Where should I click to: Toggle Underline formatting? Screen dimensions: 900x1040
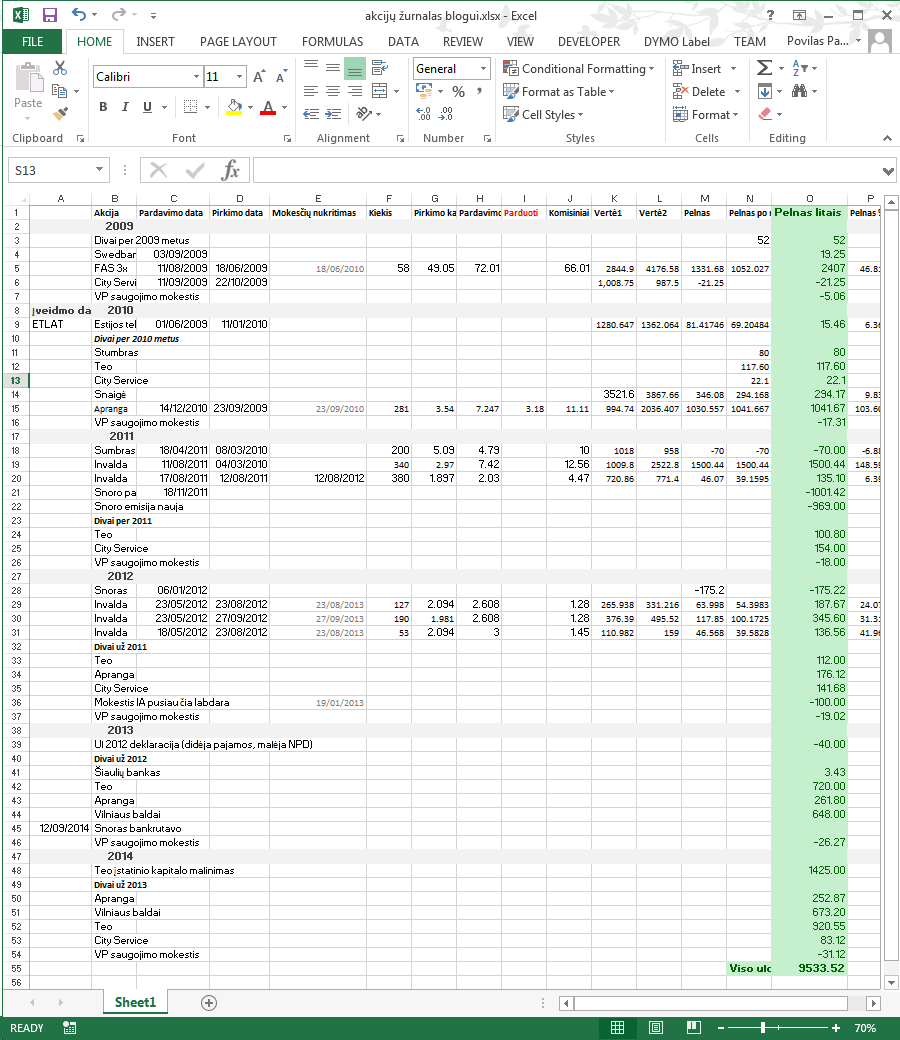coord(147,107)
